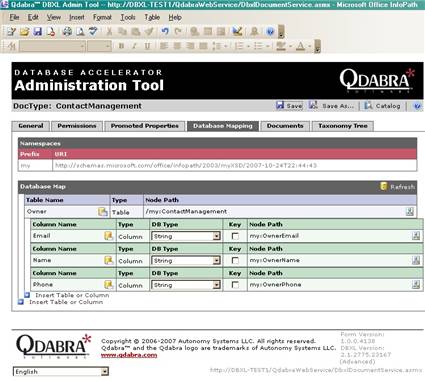This screenshot has height=382, width=425.
Task: Click the namespace URI text field
Action: pos(235,165)
